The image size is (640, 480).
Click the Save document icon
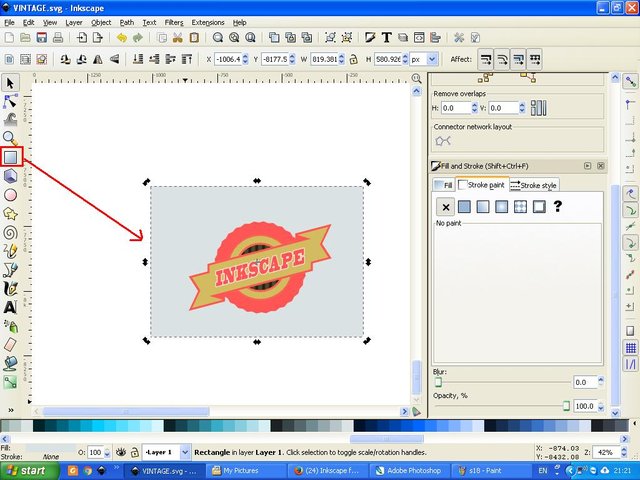tap(42, 38)
